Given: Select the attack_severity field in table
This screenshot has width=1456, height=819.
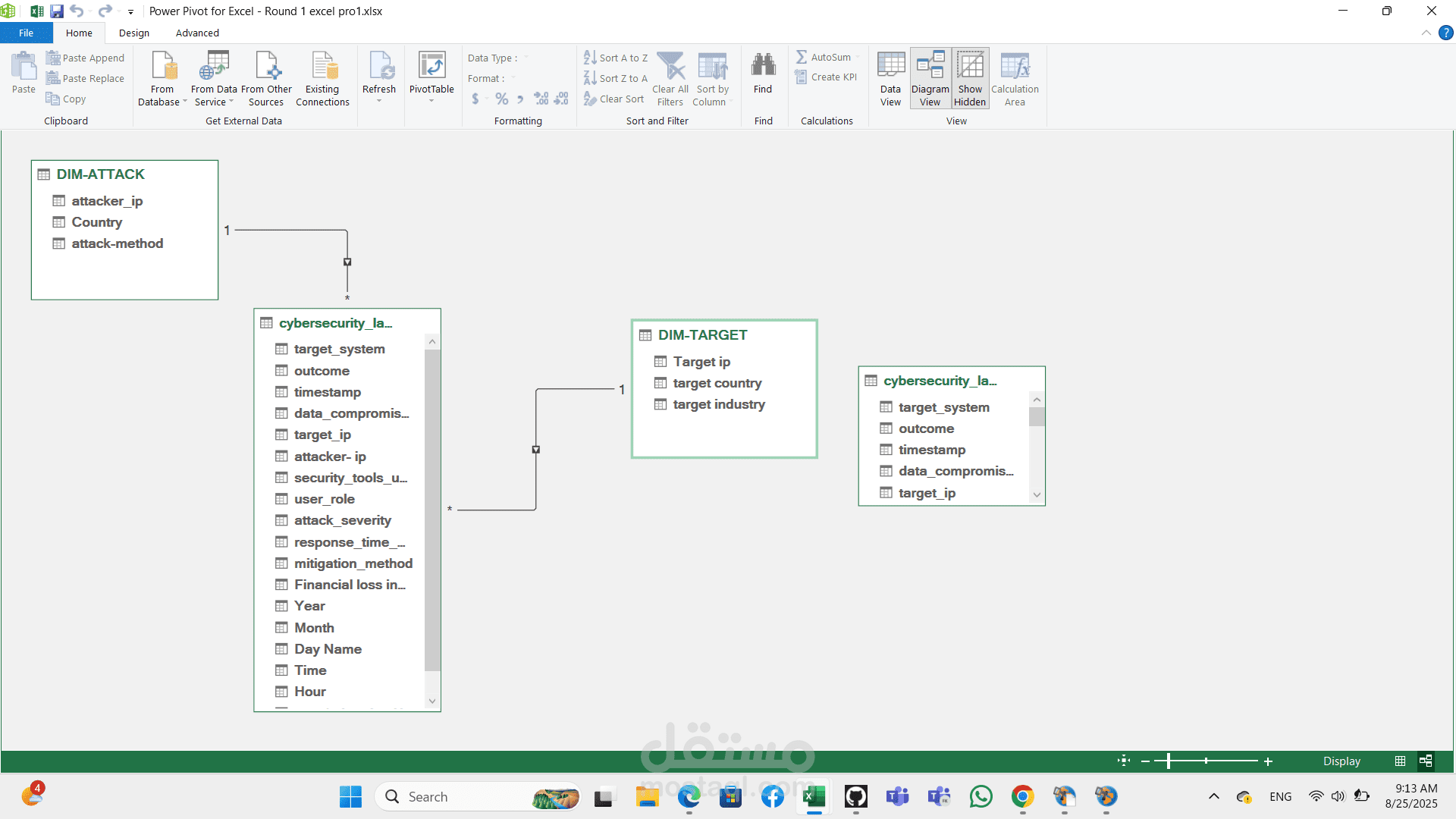Looking at the screenshot, I should point(343,520).
